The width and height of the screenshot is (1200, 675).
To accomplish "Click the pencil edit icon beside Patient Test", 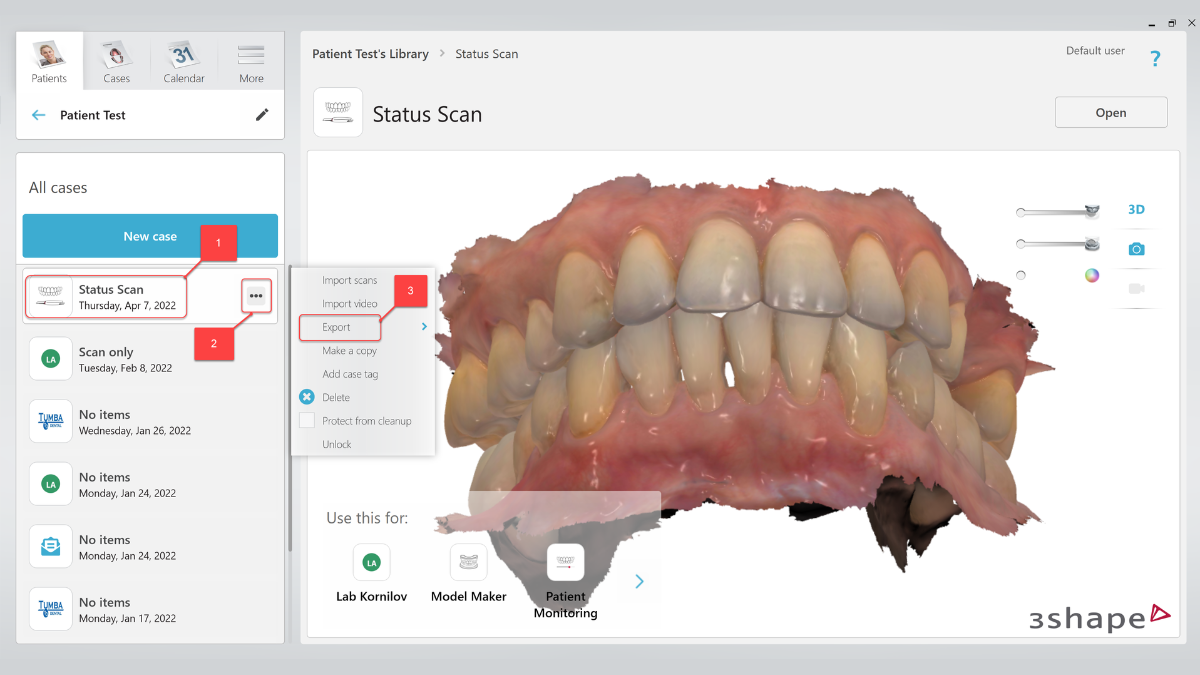I will coord(262,115).
